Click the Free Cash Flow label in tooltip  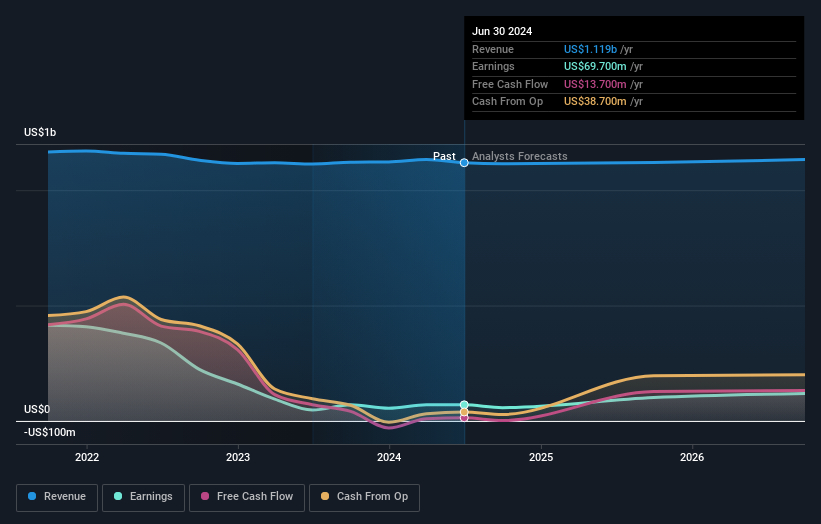(509, 84)
